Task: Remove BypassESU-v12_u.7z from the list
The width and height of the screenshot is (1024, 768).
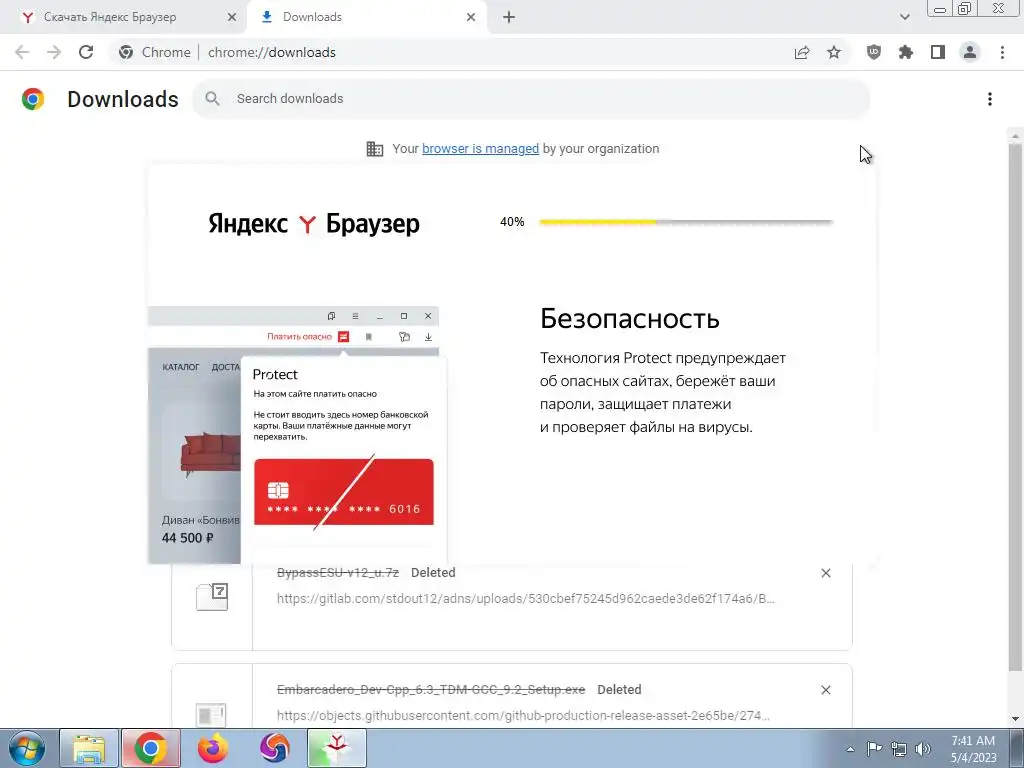Action: pos(825,573)
